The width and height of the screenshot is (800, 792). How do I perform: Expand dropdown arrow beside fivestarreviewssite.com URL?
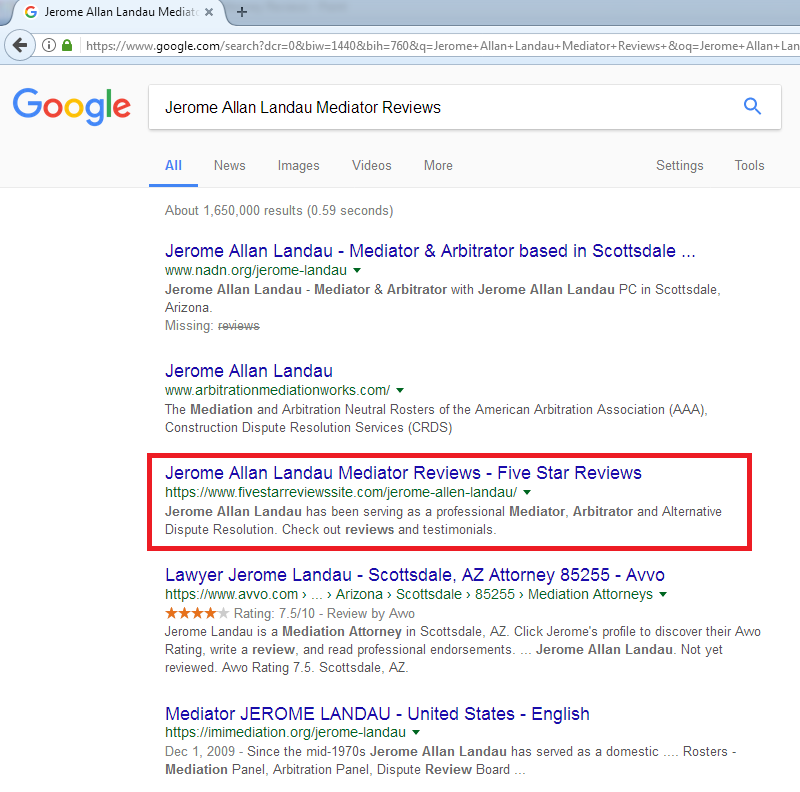click(x=527, y=492)
